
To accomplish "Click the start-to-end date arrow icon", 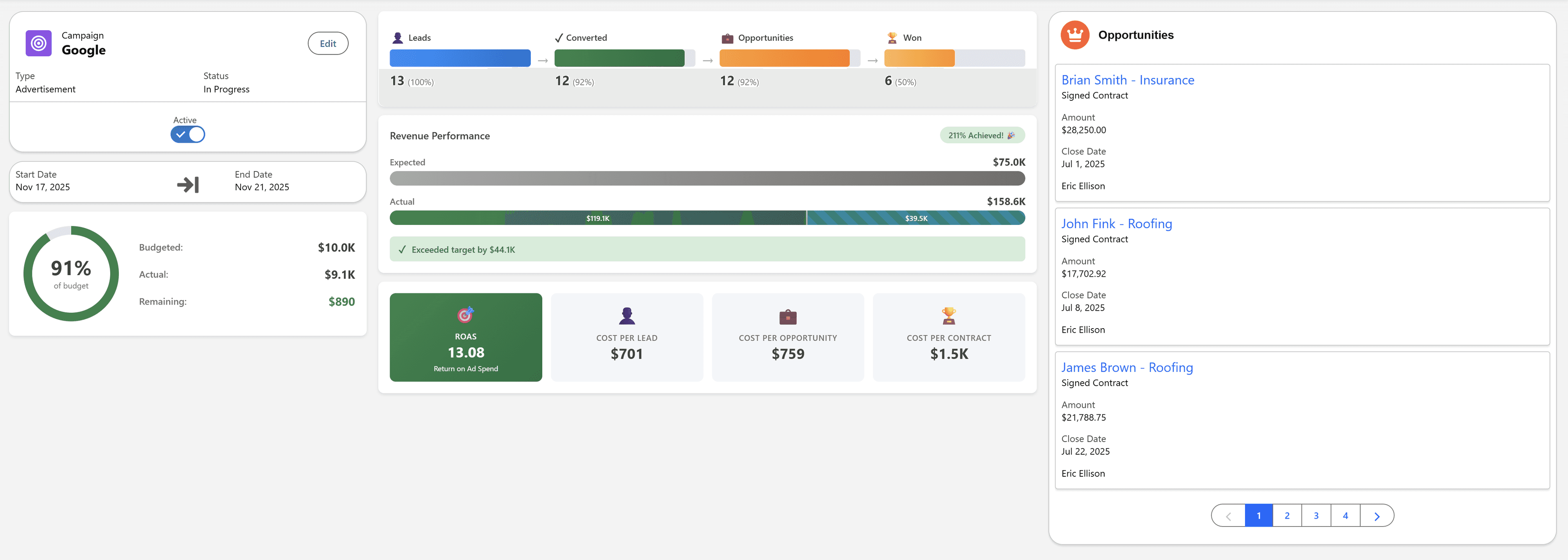I will [x=187, y=184].
